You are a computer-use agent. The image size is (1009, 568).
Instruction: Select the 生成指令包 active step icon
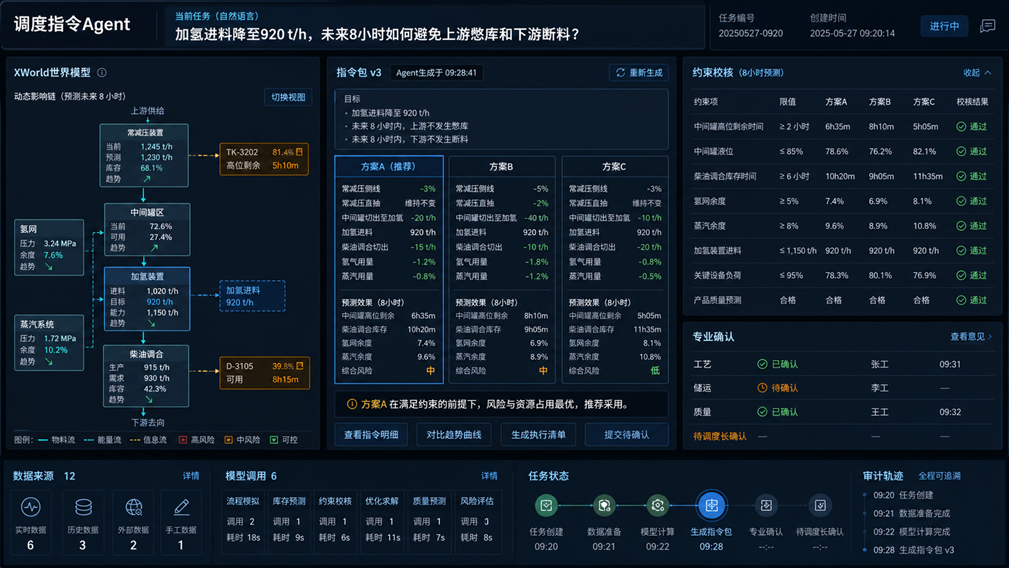coord(711,506)
